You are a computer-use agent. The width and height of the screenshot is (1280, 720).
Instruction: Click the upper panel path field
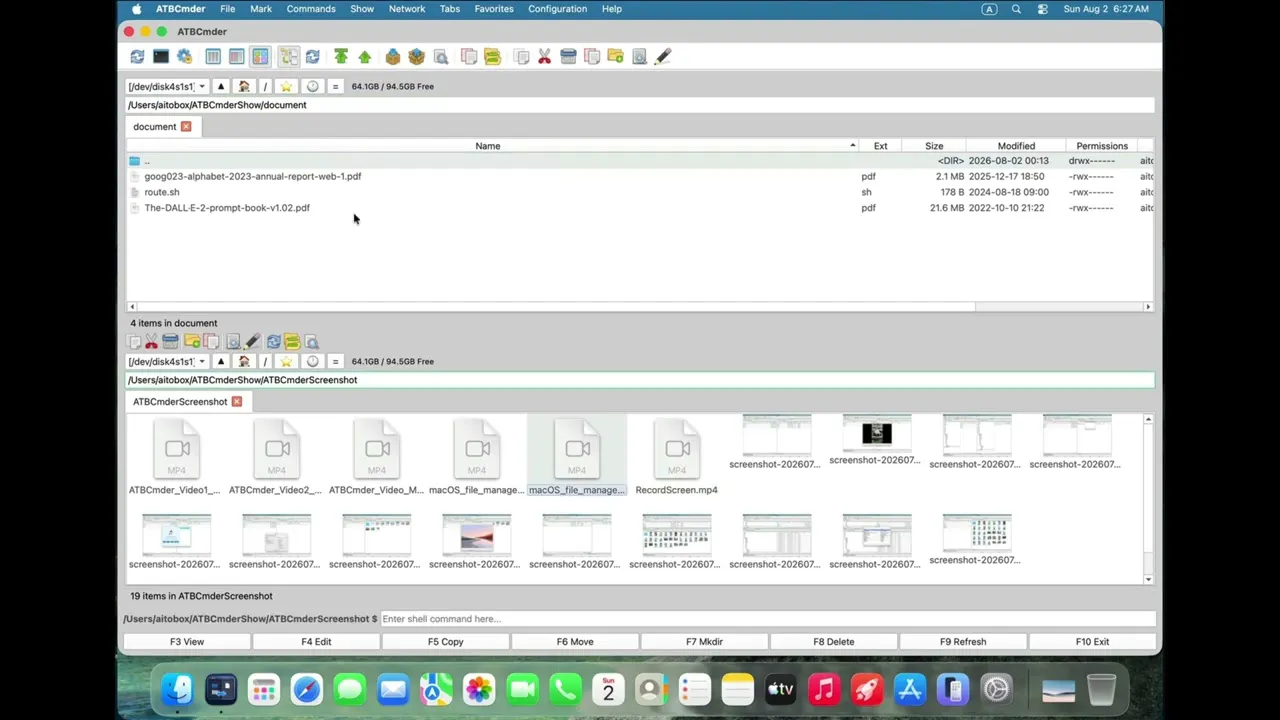pos(640,105)
